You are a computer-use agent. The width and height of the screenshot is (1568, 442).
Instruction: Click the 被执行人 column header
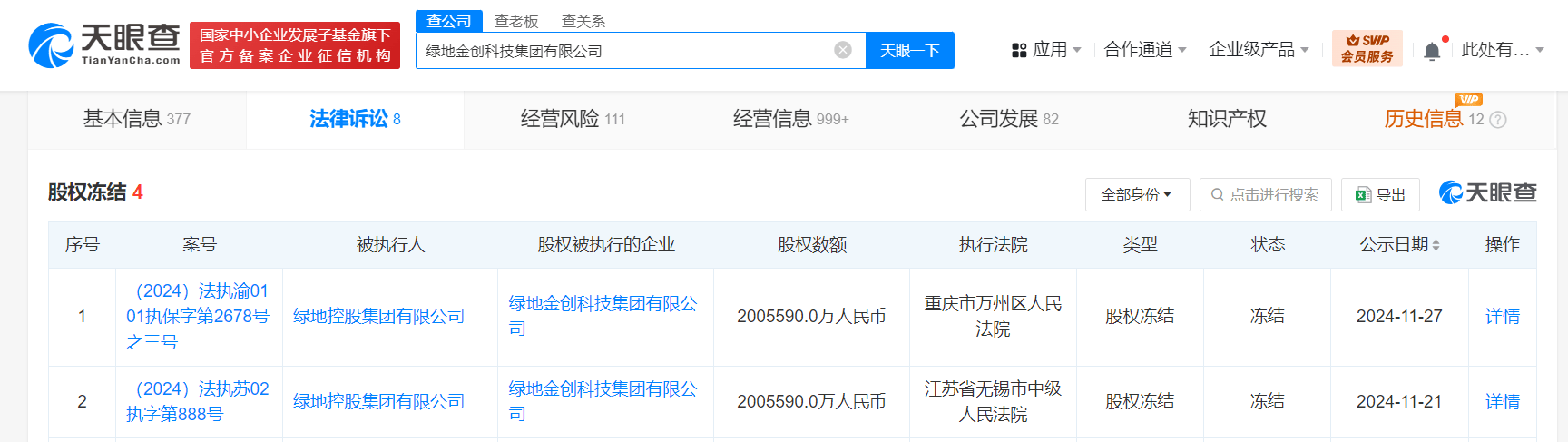(x=390, y=245)
